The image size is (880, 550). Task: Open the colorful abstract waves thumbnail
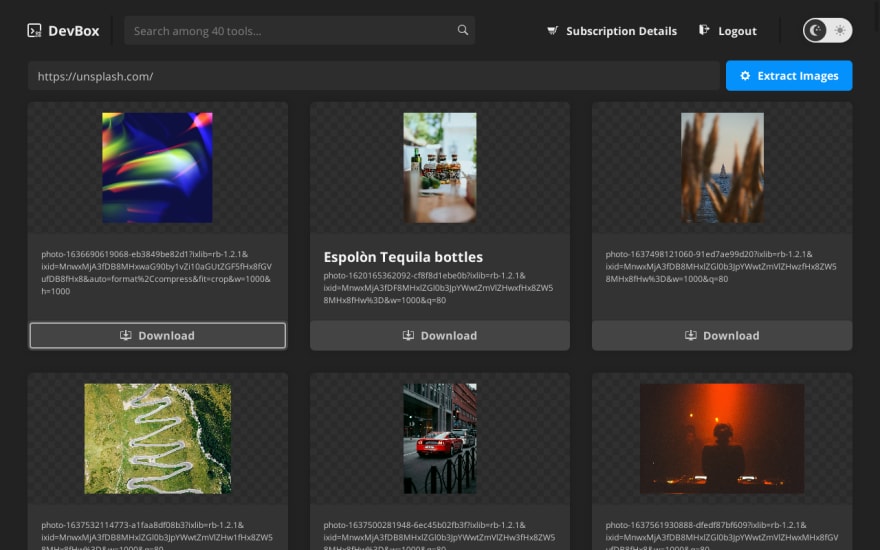[x=157, y=167]
